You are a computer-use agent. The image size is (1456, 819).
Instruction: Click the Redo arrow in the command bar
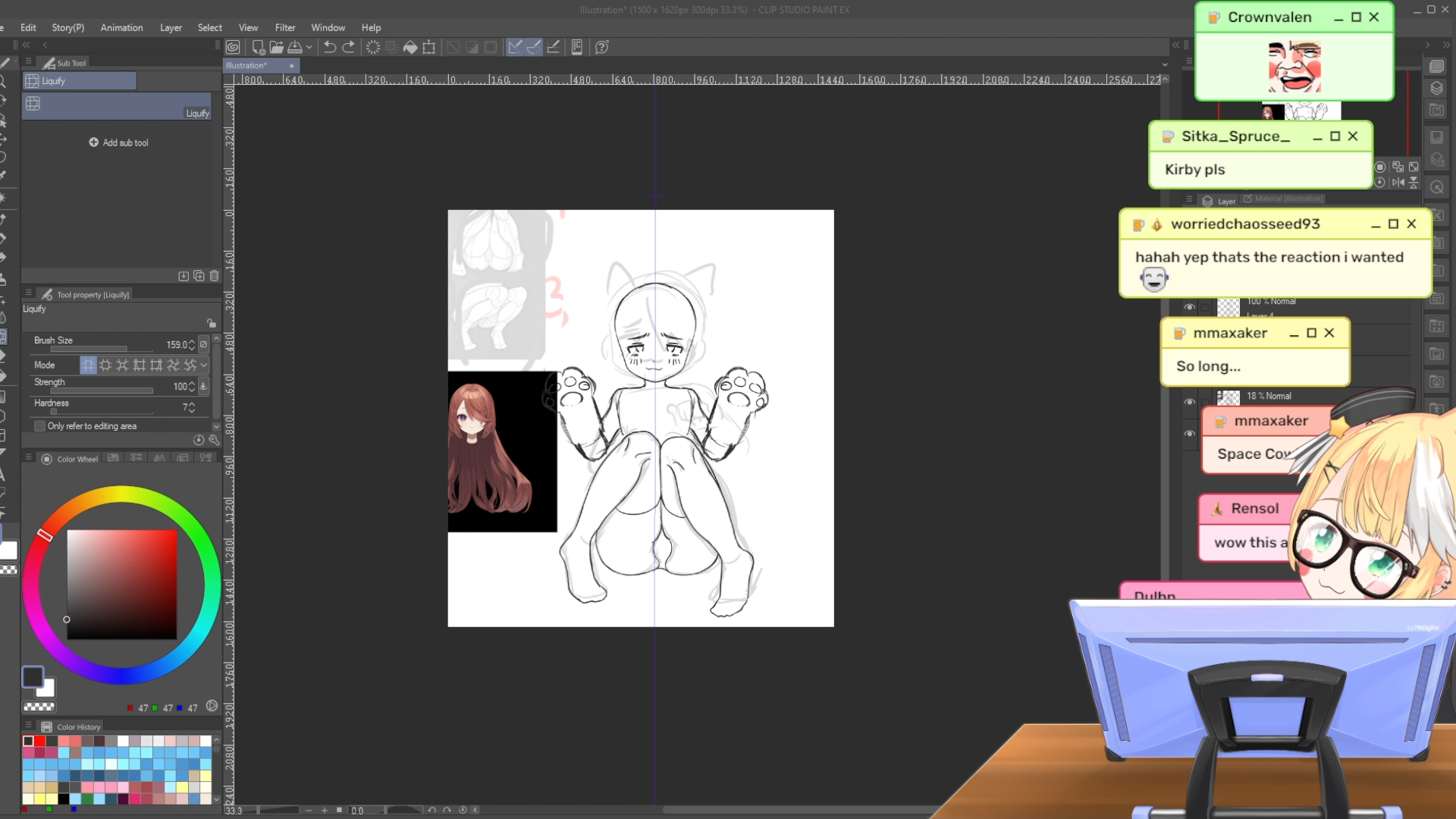[x=349, y=47]
